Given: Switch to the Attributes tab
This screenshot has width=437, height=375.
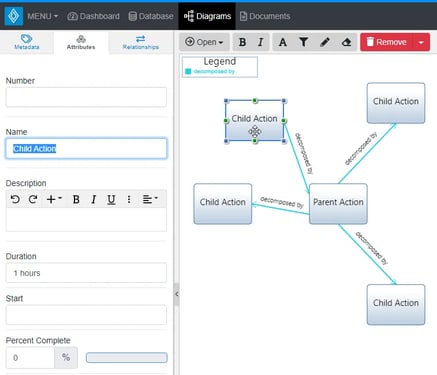Looking at the screenshot, I should pos(81,42).
